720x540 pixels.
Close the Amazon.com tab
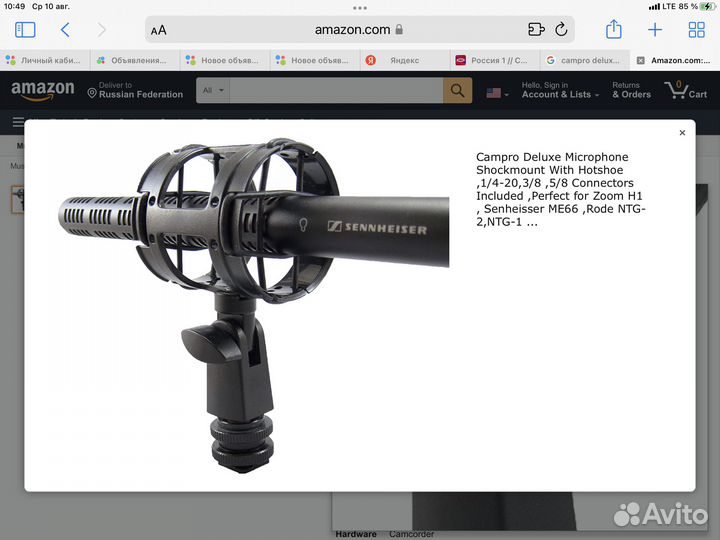[641, 61]
